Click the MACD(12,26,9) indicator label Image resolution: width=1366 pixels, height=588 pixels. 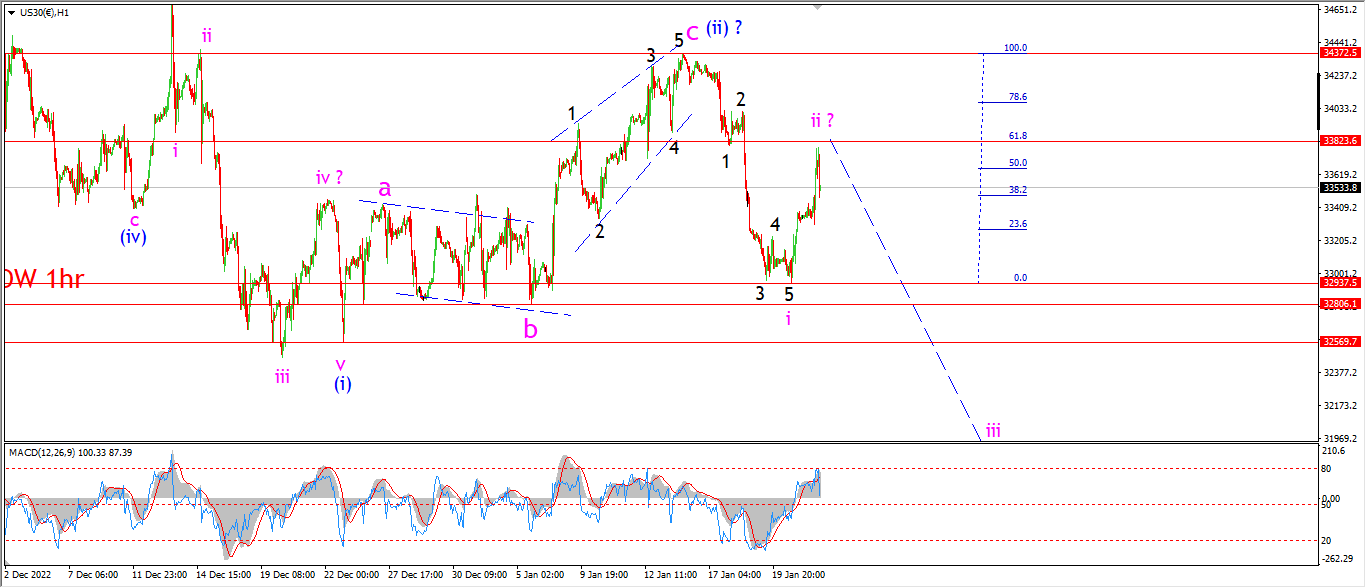pos(70,453)
